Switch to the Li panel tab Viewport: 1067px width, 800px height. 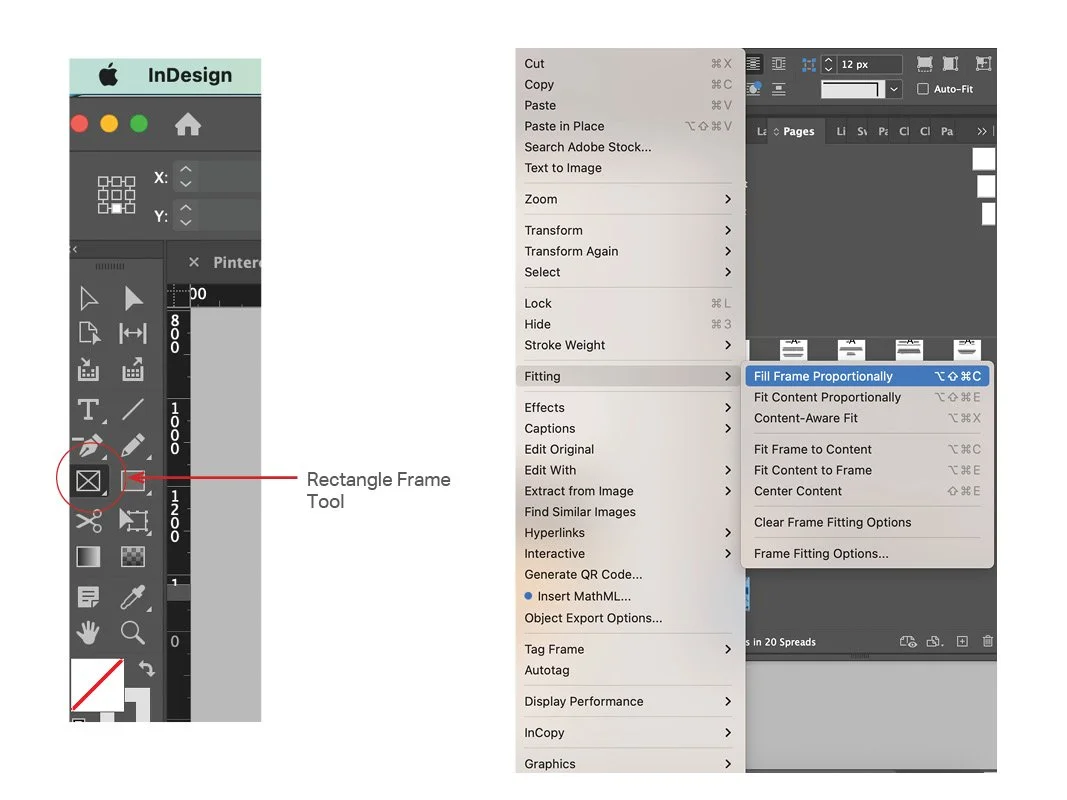(841, 131)
